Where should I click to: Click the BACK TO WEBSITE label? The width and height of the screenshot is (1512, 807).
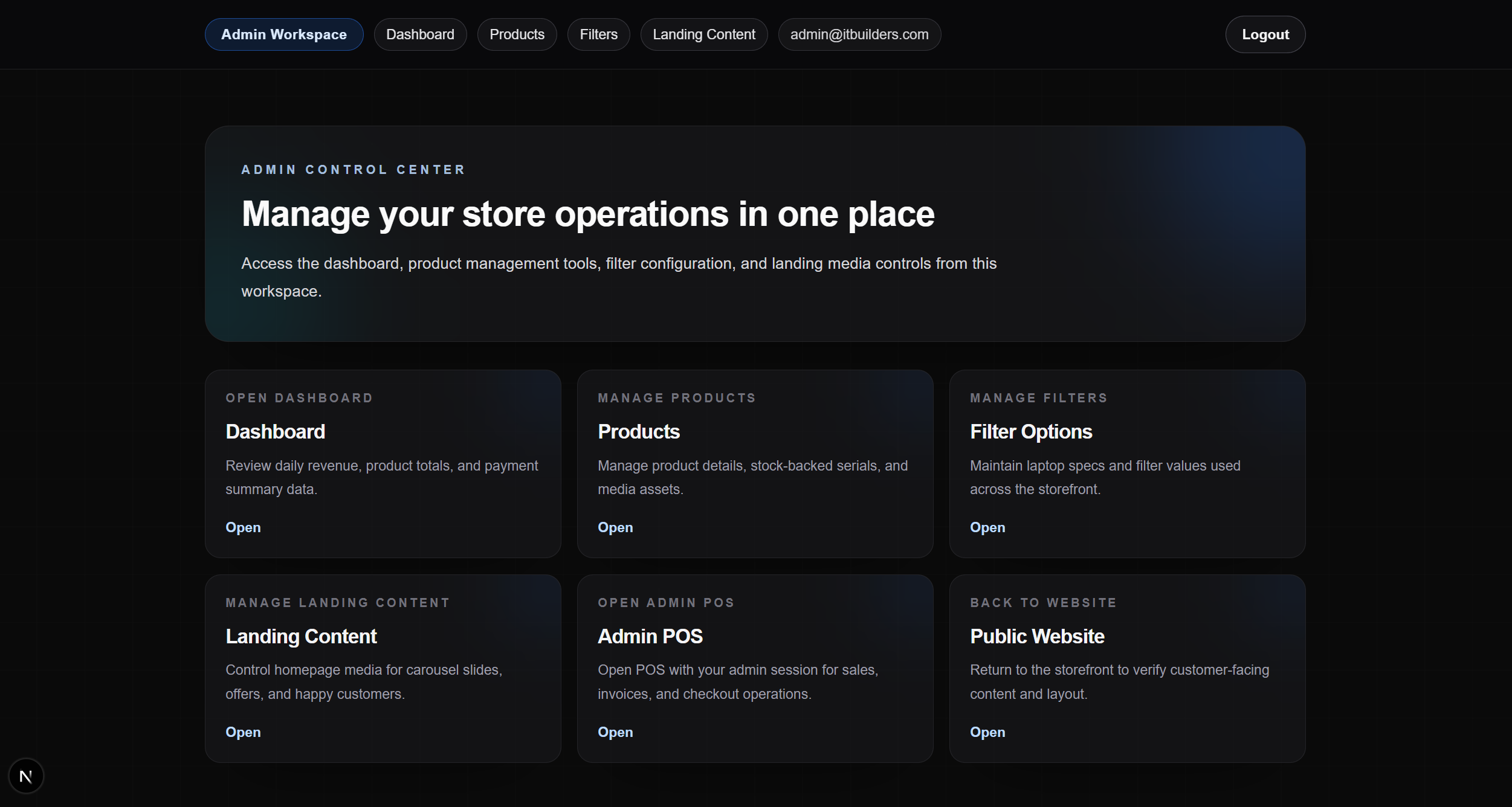tap(1043, 603)
